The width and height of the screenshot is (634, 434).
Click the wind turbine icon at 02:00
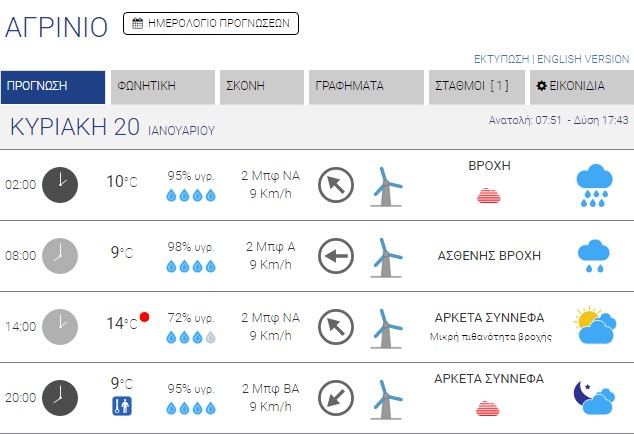coord(387,185)
